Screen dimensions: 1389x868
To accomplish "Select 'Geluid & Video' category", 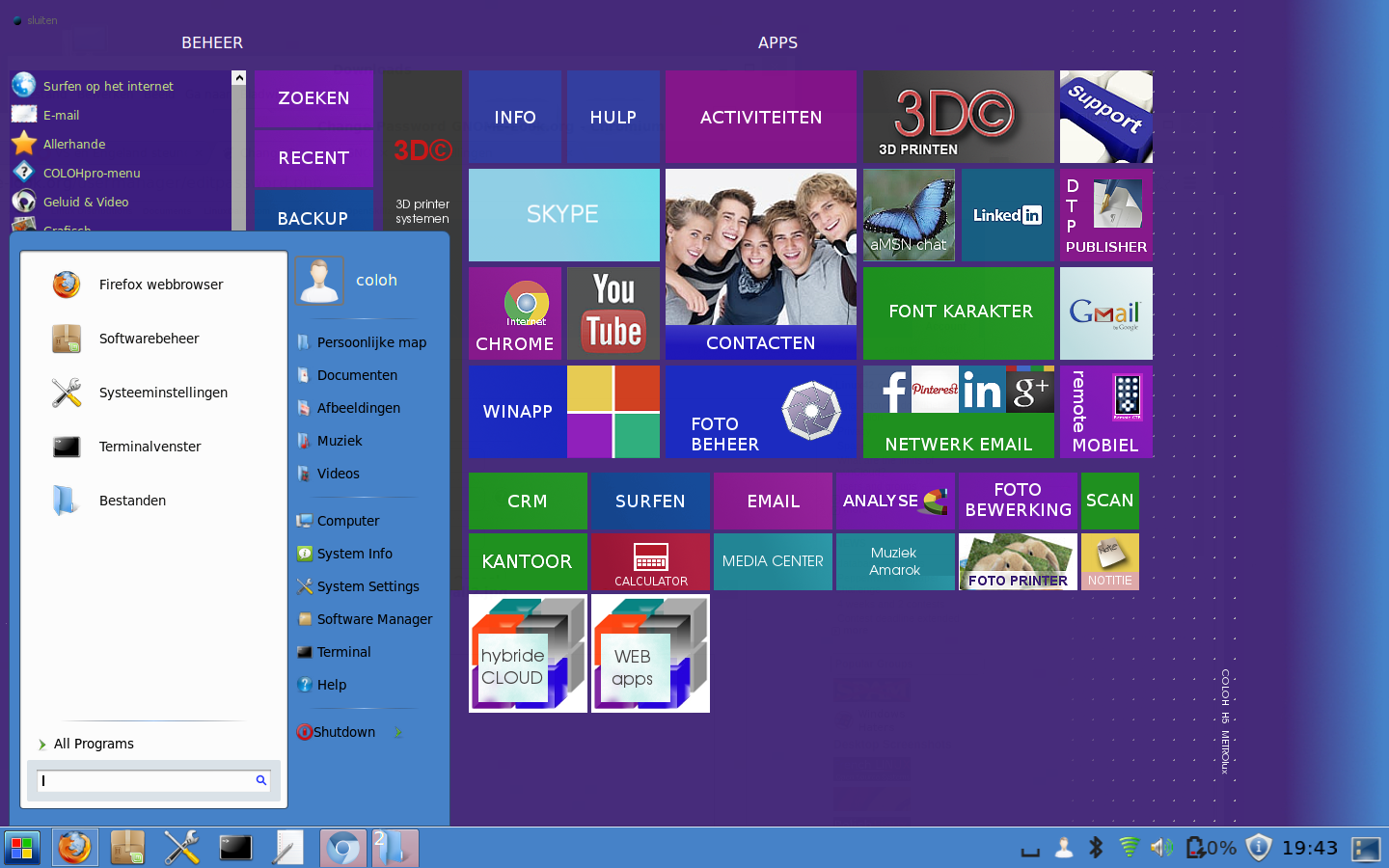I will pyautogui.click(x=86, y=202).
